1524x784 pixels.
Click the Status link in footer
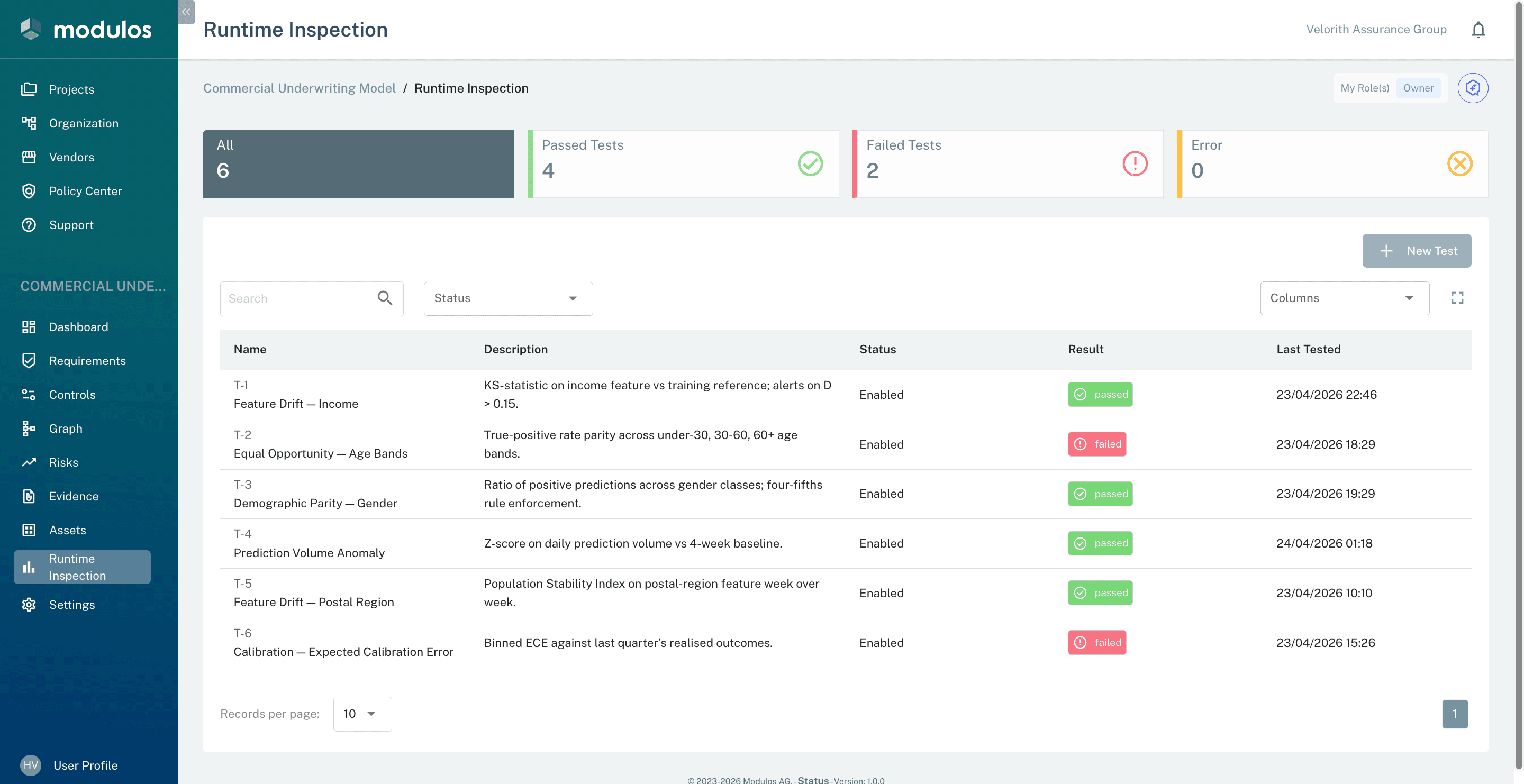coord(812,780)
